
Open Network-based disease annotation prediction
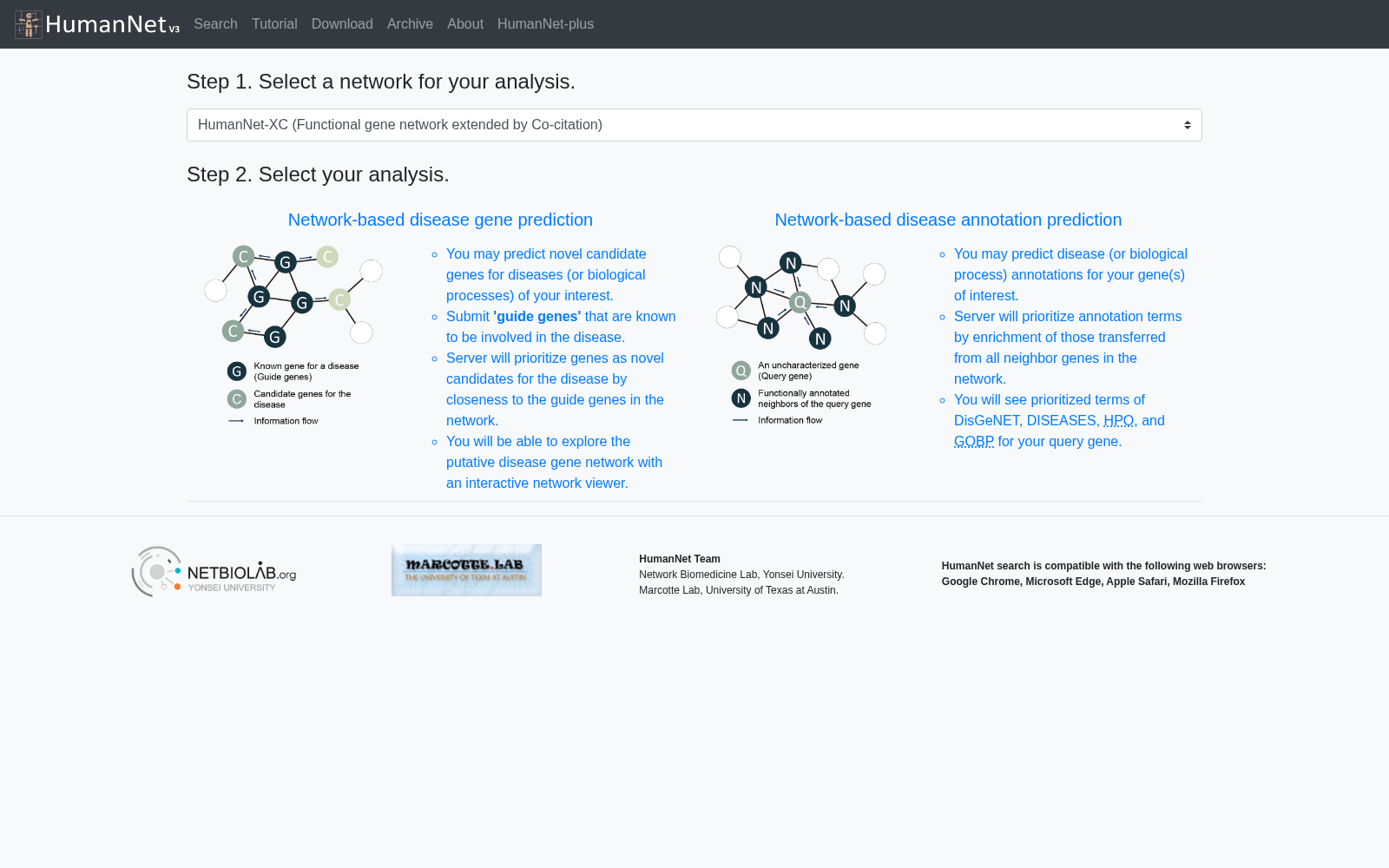click(948, 220)
